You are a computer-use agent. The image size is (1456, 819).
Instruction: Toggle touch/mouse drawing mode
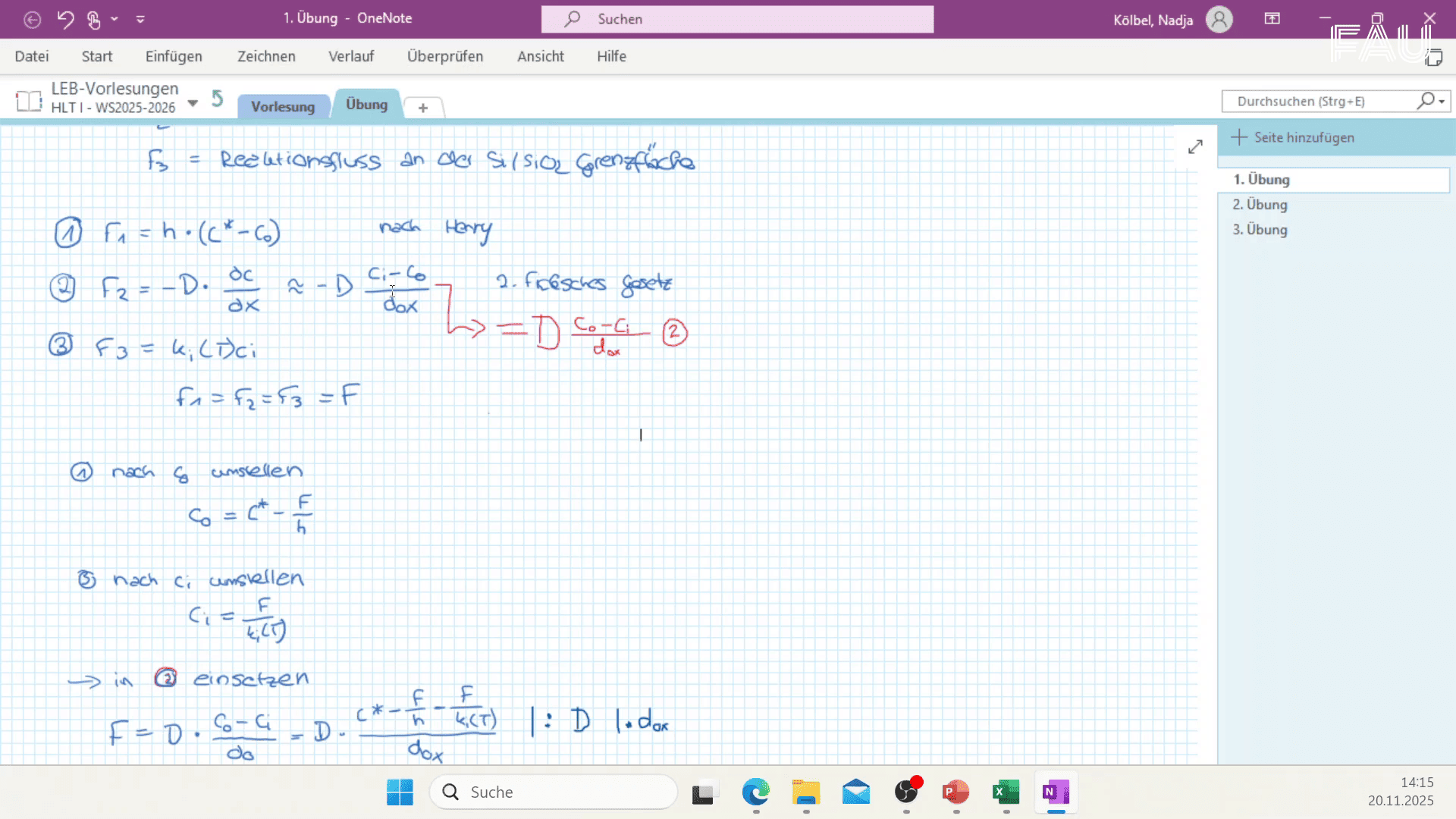click(93, 19)
